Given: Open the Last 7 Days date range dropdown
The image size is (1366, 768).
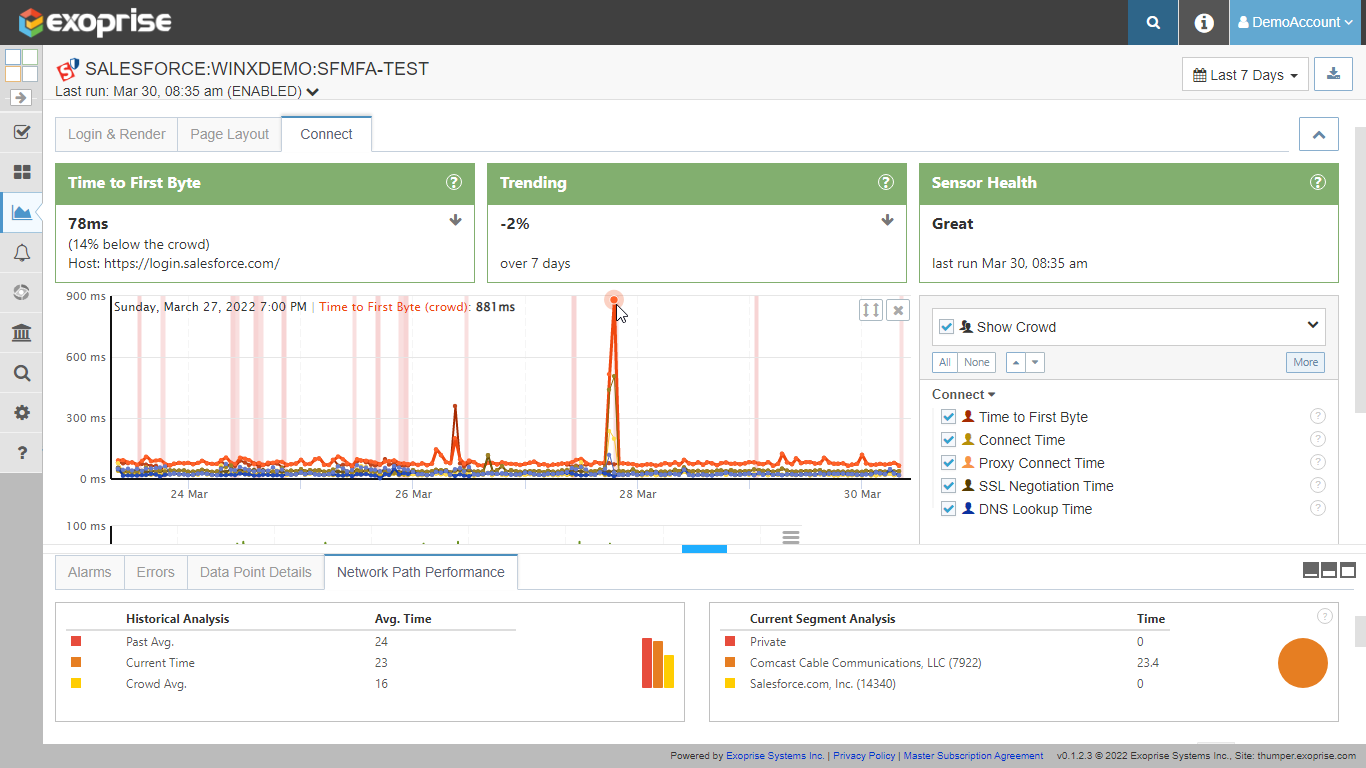Looking at the screenshot, I should 1245,74.
